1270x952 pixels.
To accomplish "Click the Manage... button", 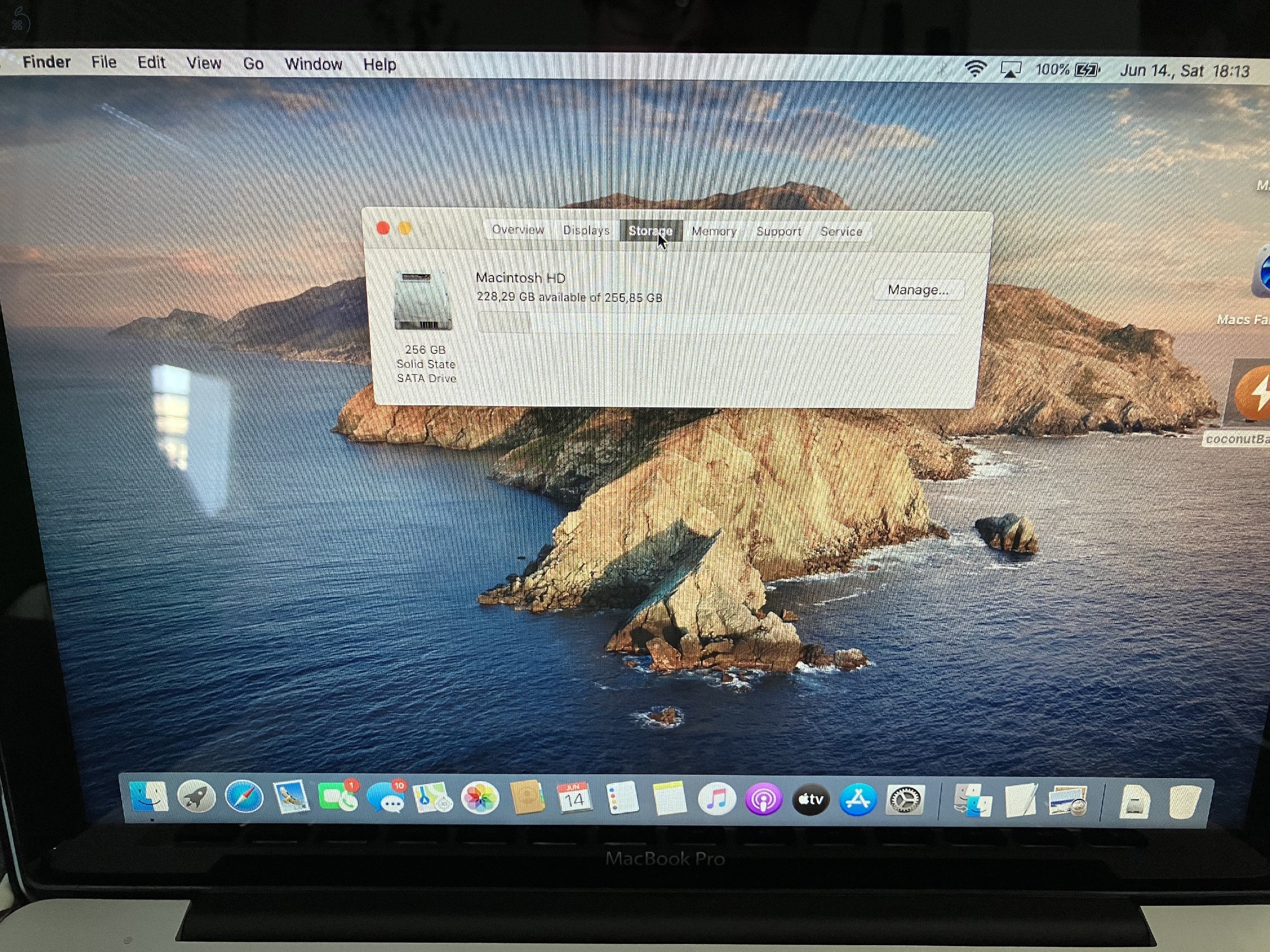I will [918, 290].
